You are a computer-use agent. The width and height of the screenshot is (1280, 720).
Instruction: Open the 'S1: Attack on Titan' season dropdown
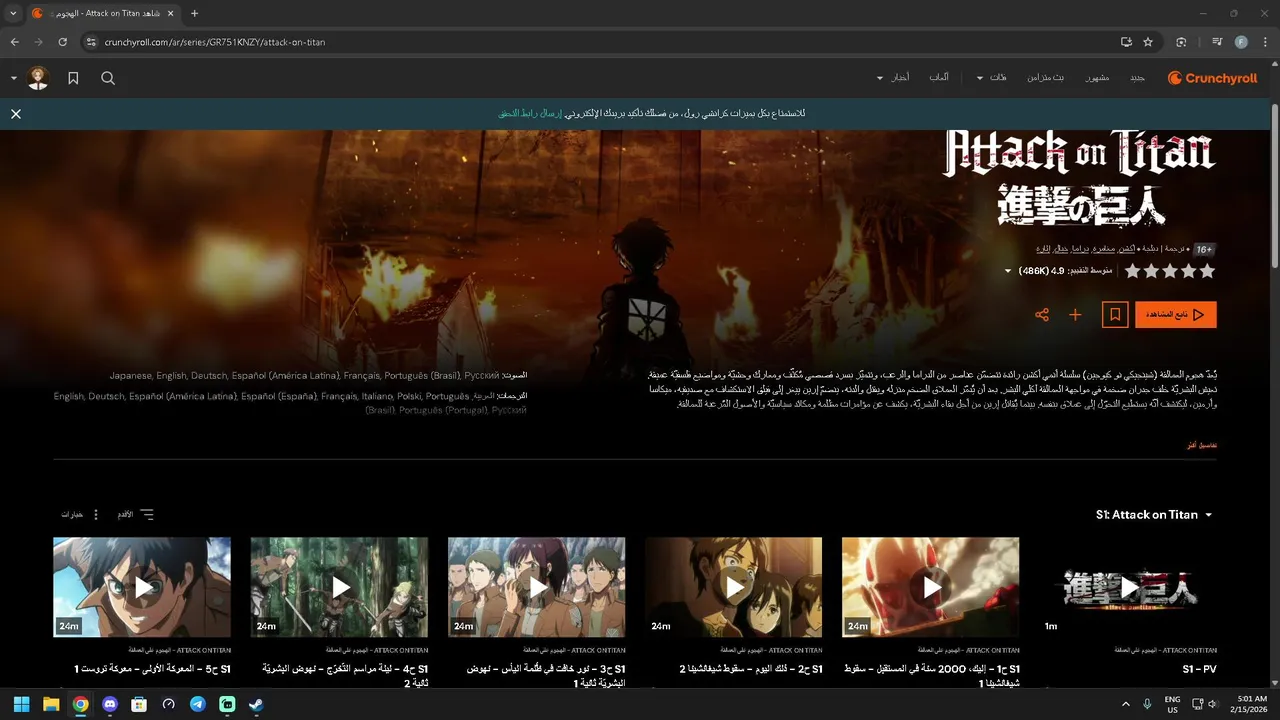pos(1154,515)
